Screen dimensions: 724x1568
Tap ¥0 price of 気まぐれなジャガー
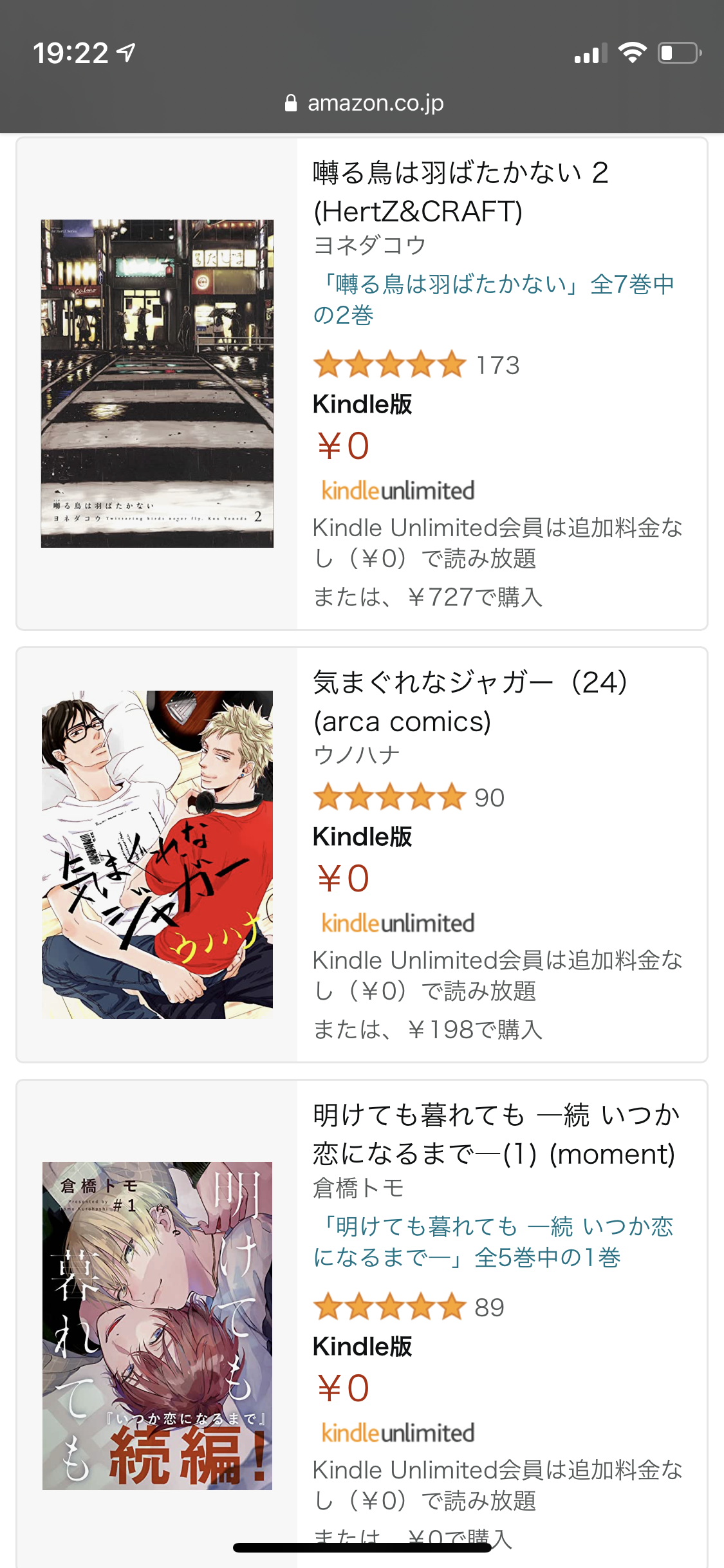[x=343, y=879]
